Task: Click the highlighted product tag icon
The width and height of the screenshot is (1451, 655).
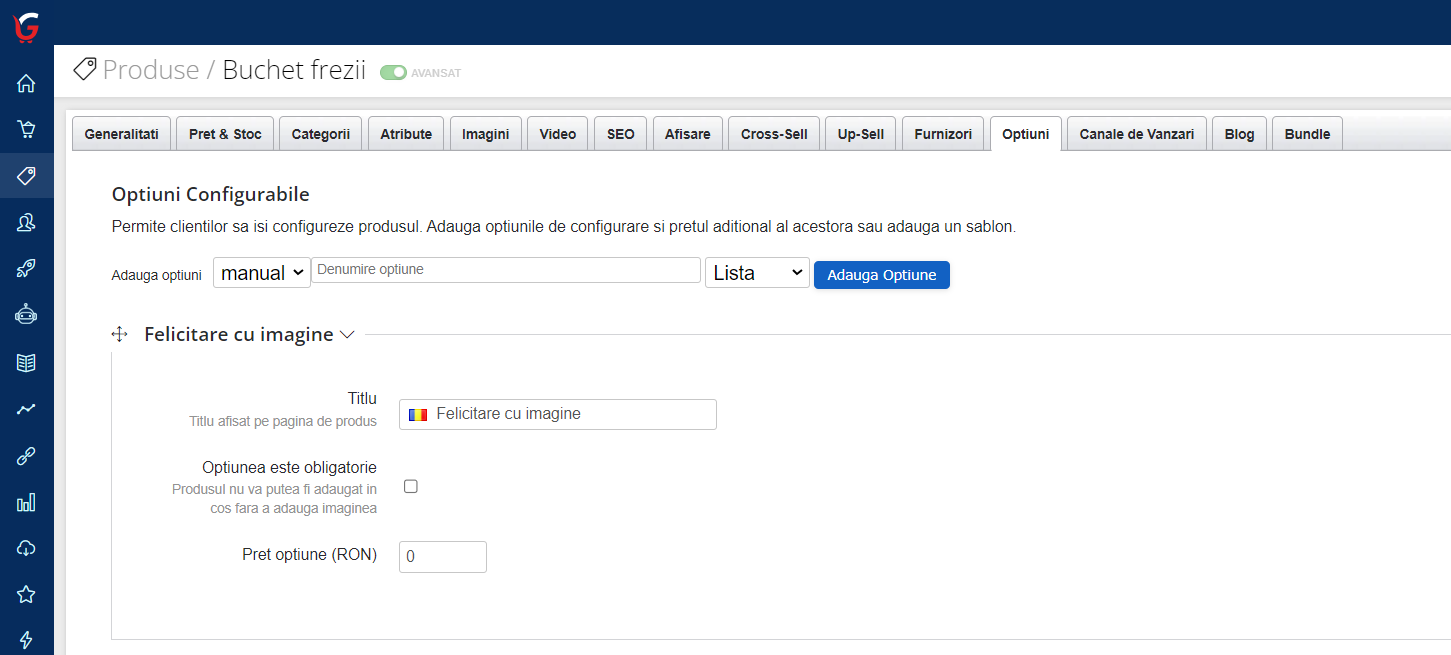Action: 26,176
